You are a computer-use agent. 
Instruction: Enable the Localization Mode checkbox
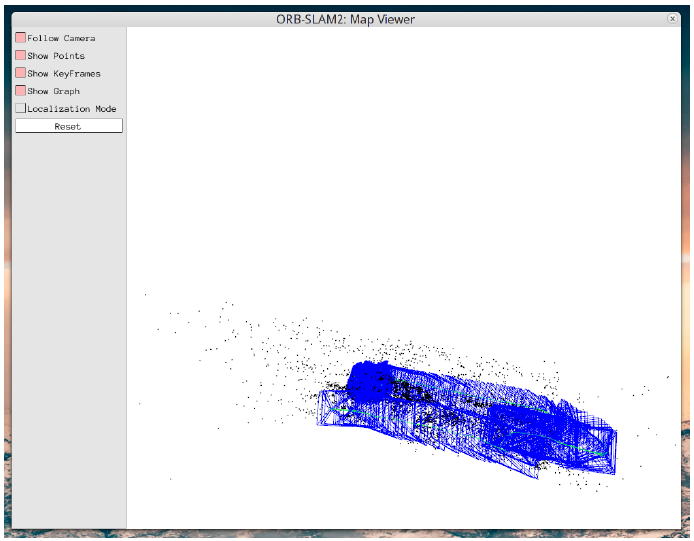(20, 108)
